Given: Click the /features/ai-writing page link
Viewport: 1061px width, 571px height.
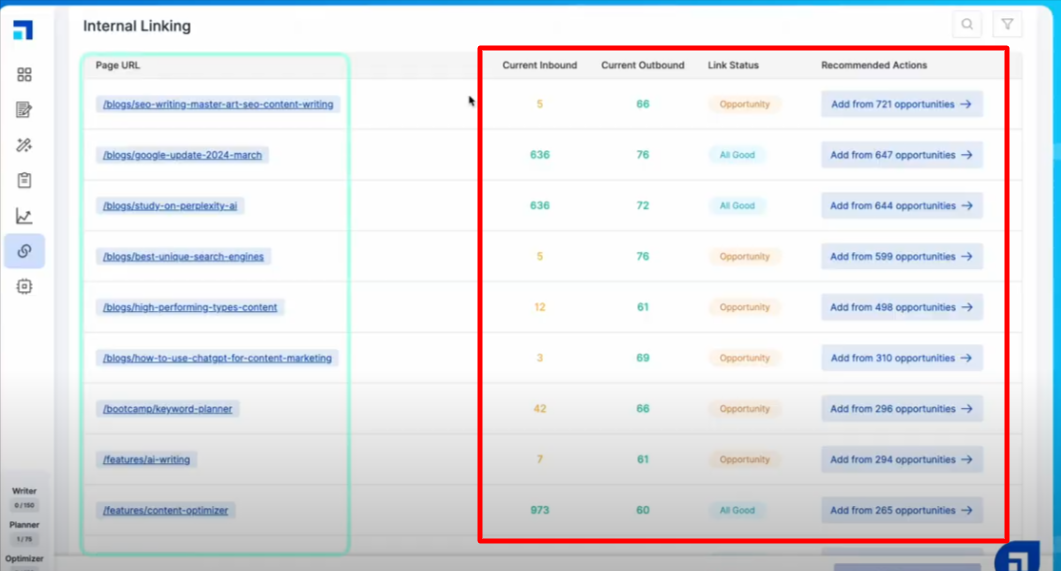Looking at the screenshot, I should 146,460.
